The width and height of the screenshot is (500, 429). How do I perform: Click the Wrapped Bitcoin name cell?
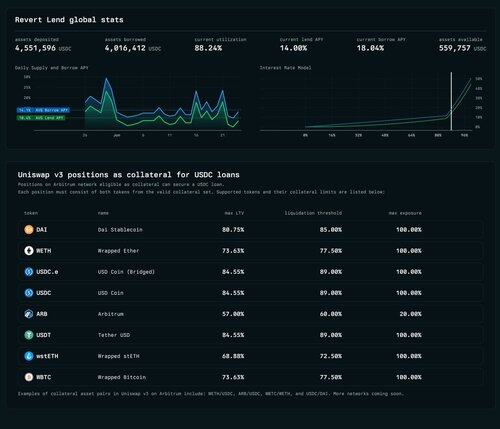pyautogui.click(x=122, y=377)
